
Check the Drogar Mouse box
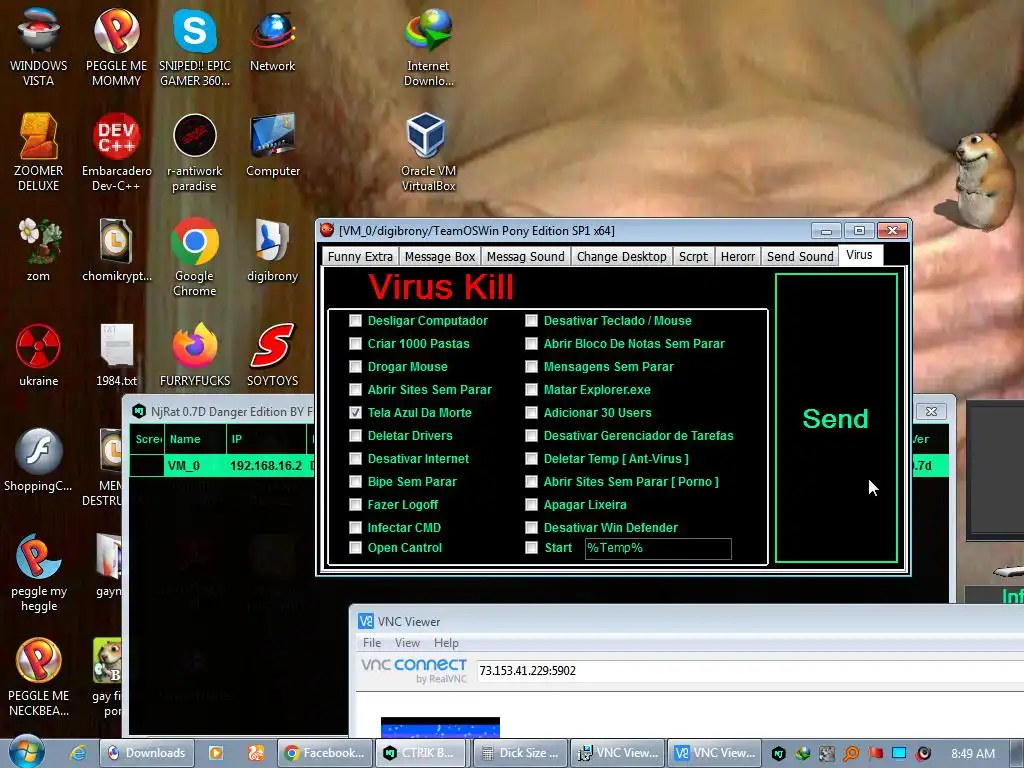click(355, 366)
